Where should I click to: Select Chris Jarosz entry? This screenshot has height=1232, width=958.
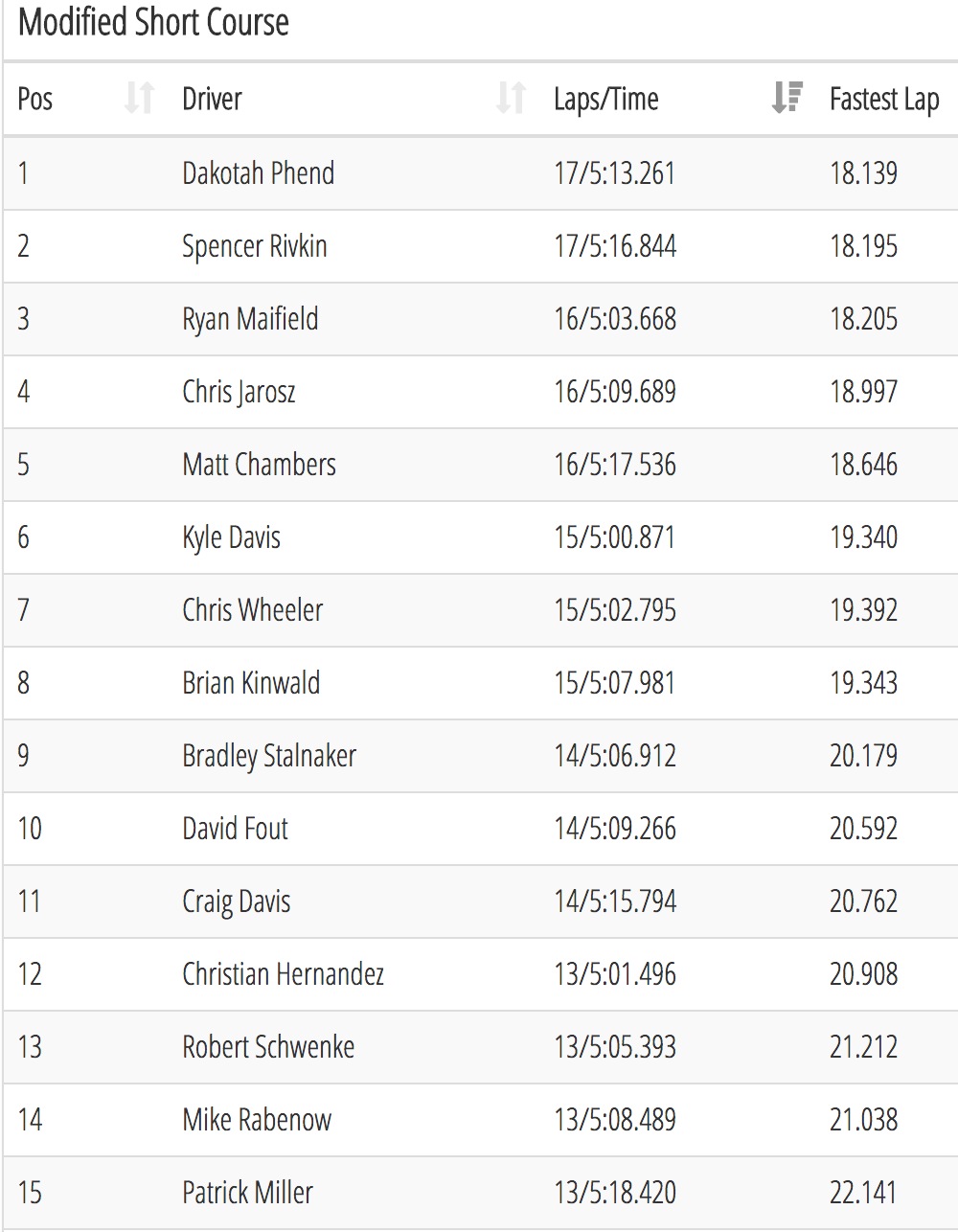pos(239,392)
